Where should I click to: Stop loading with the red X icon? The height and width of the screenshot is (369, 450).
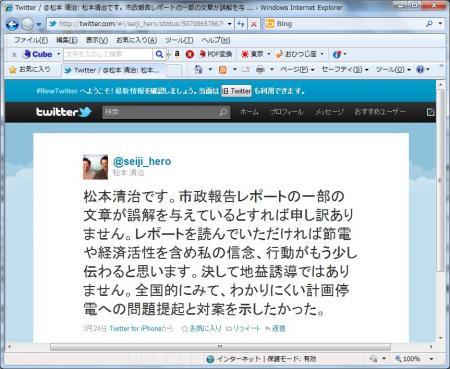tap(254, 24)
